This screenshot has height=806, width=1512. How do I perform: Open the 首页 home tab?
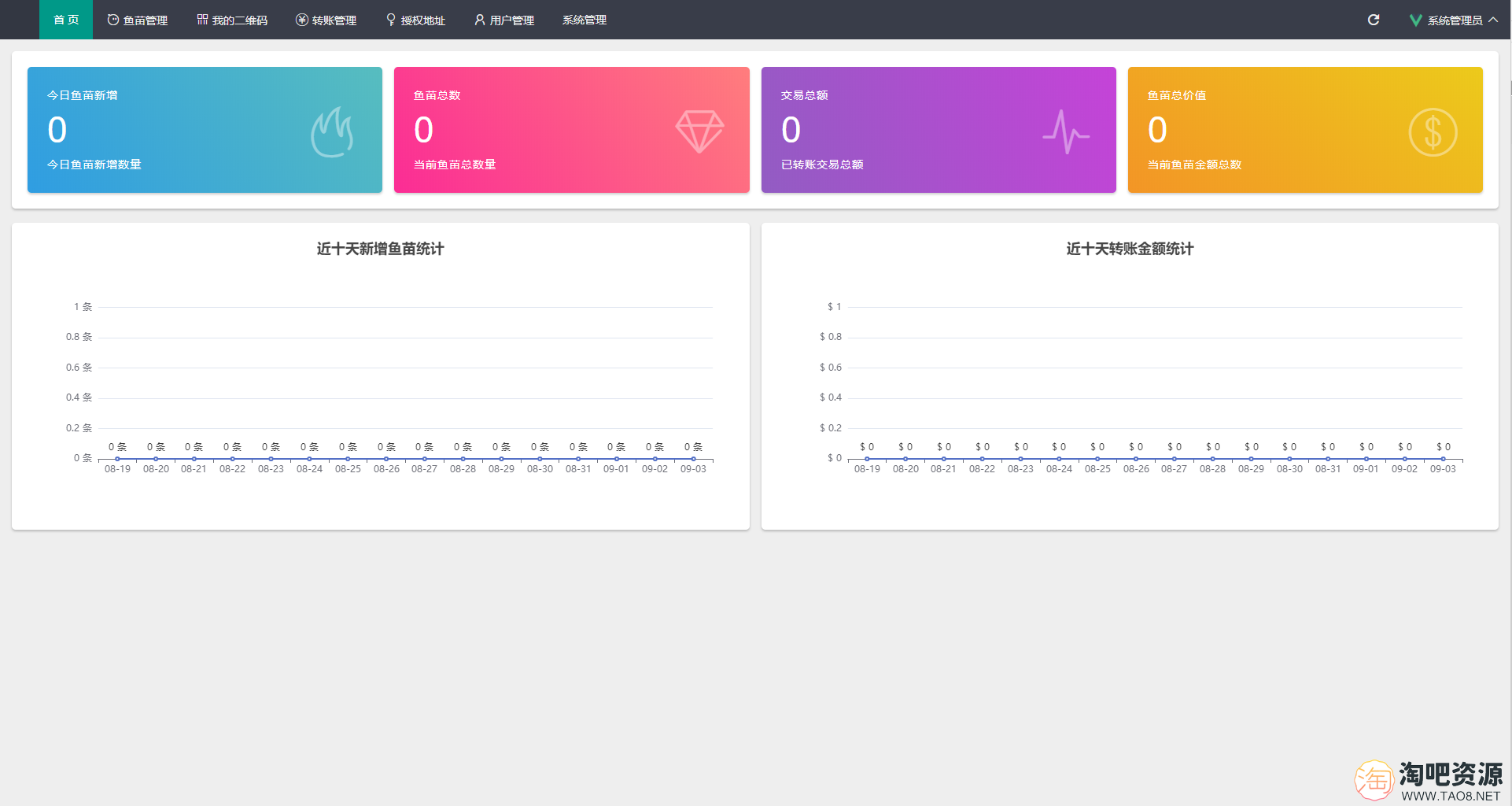coord(66,20)
